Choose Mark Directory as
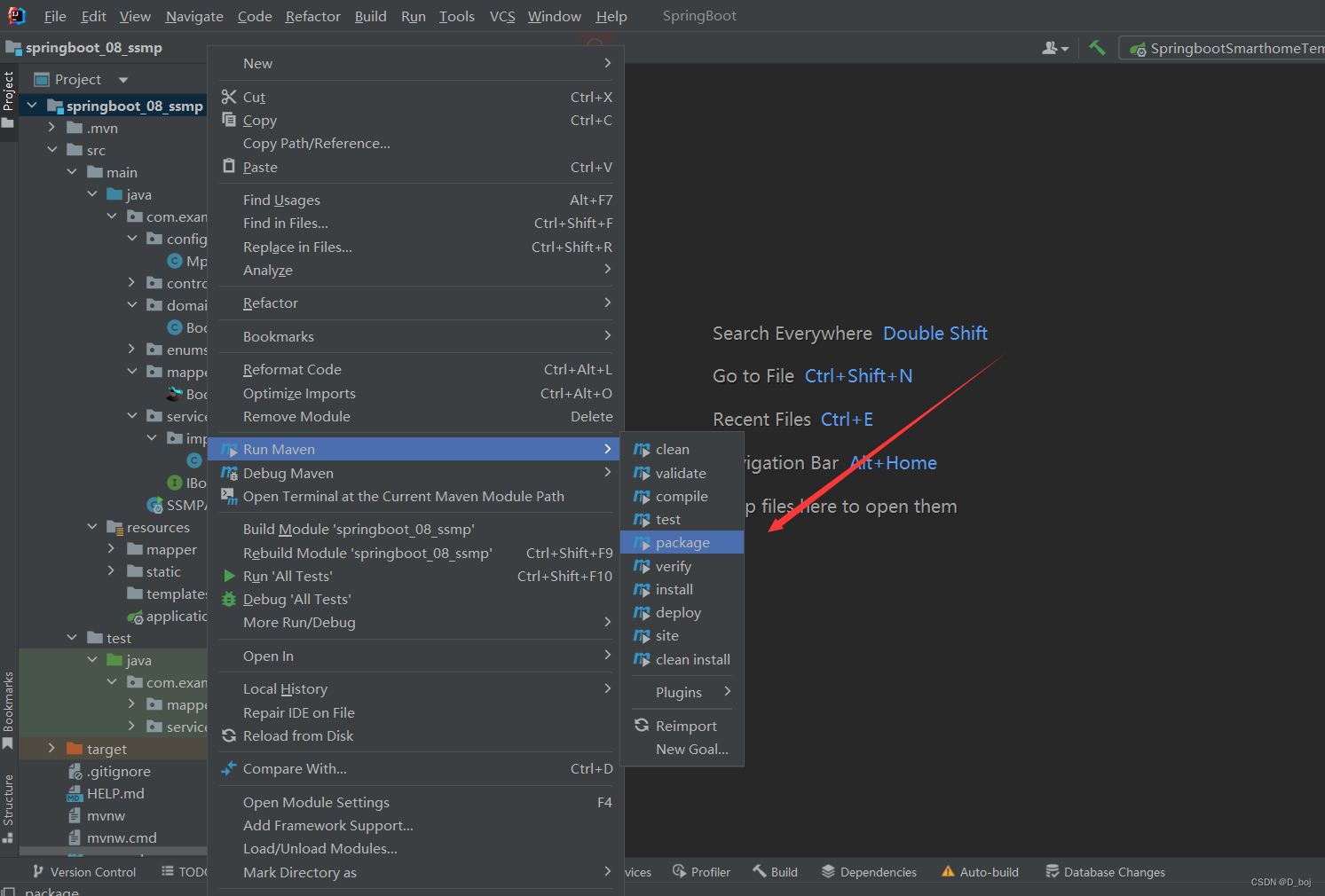 point(415,873)
